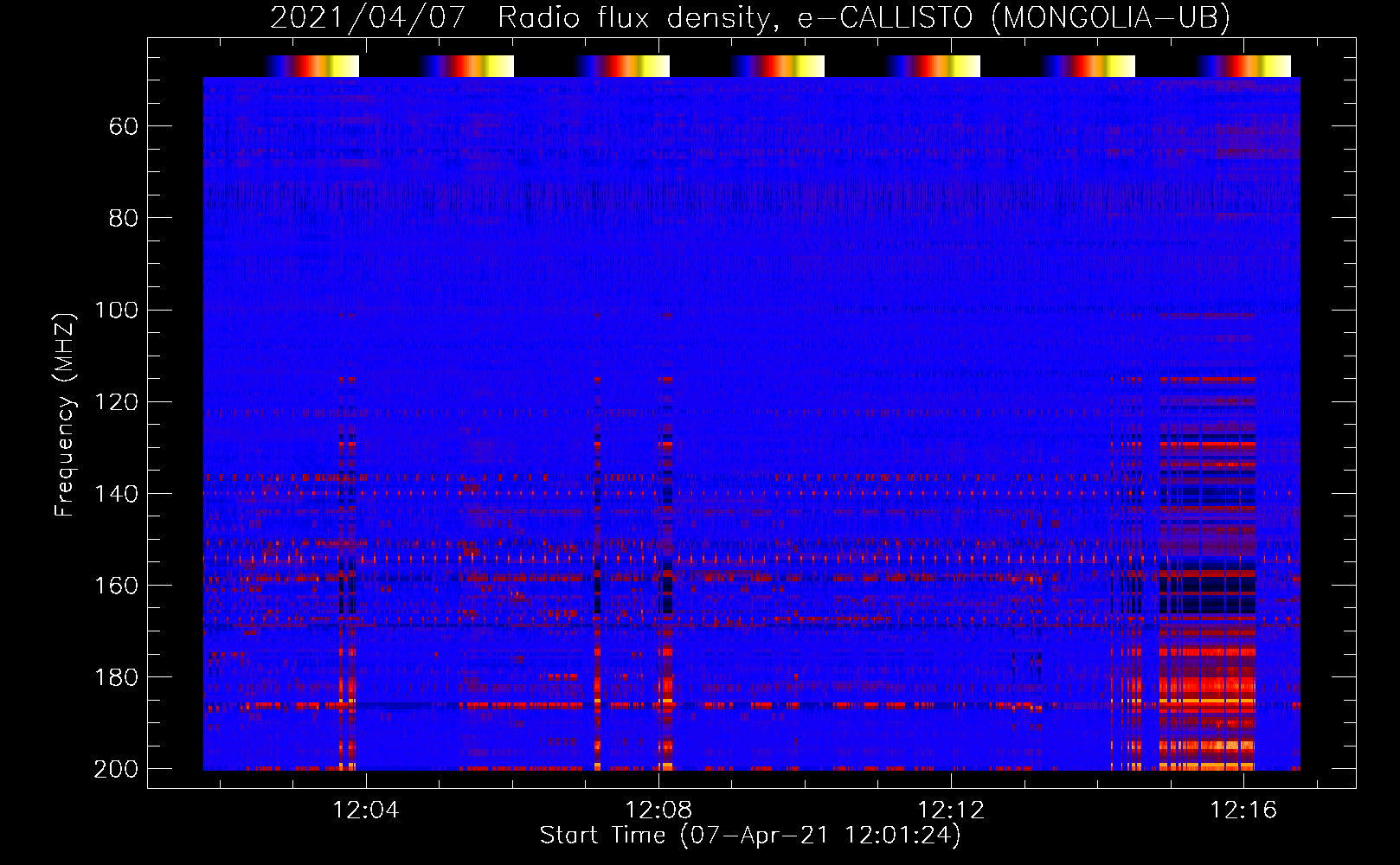Click the 180 frequency tick label
1400x865 pixels.
coord(116,677)
